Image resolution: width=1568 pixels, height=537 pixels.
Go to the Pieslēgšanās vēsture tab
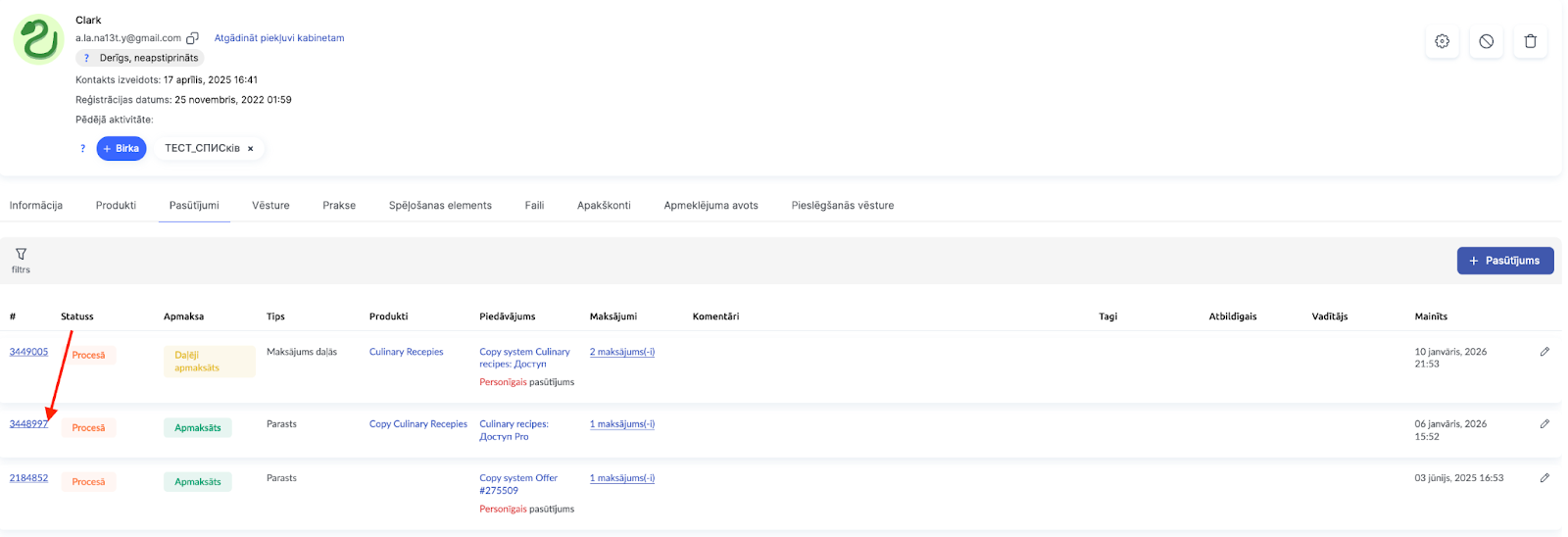(x=842, y=206)
